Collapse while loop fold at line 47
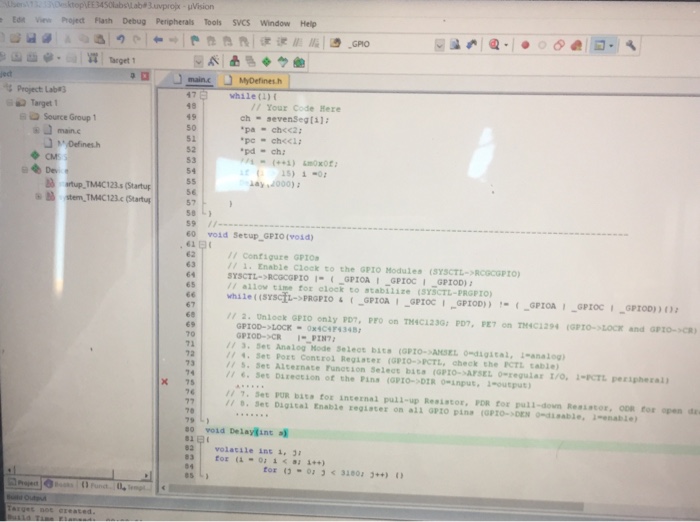This screenshot has width=700, height=522. click(x=204, y=95)
